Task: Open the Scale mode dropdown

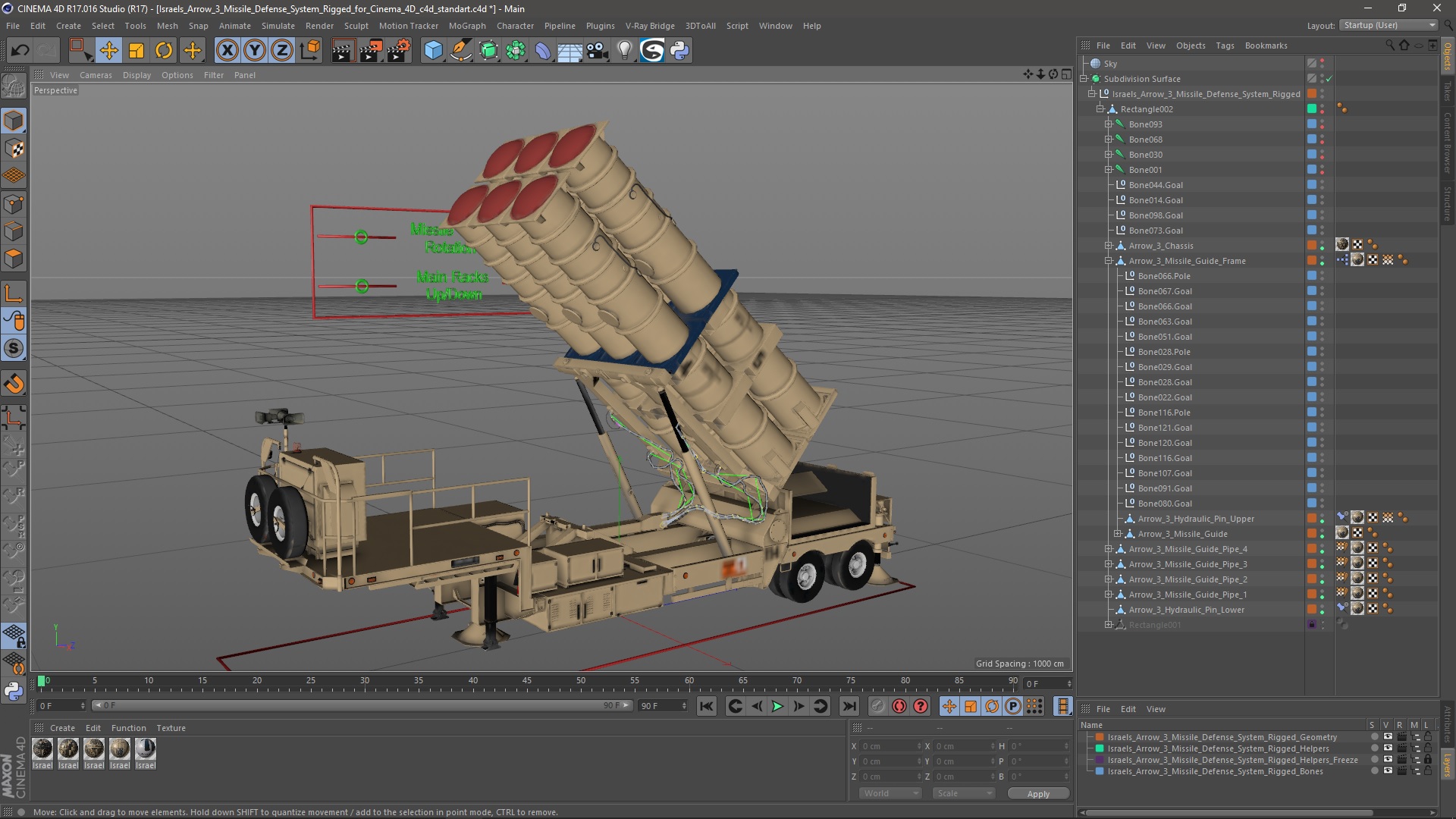Action: click(x=964, y=793)
